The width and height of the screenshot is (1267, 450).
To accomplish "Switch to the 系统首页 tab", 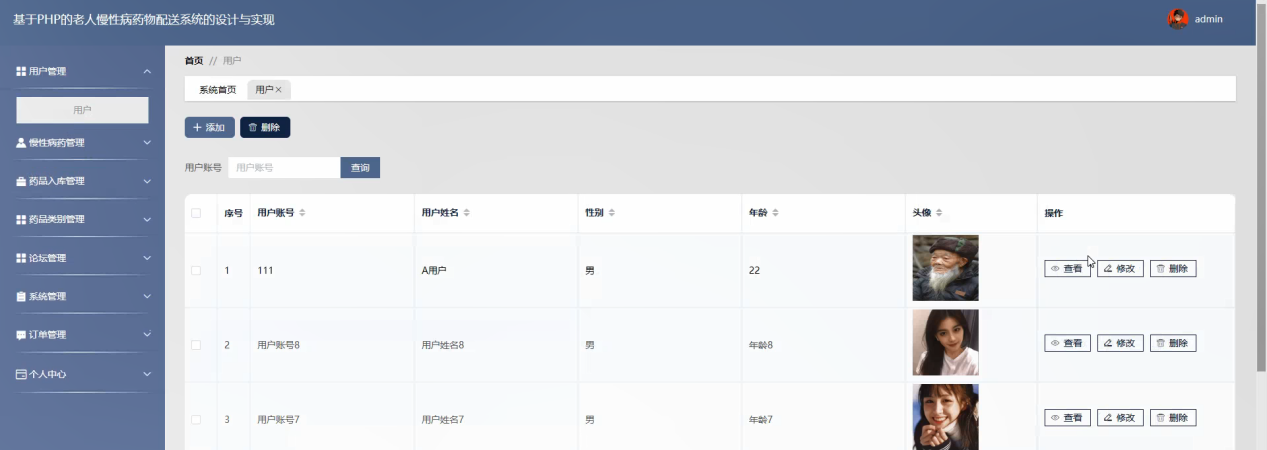I will tap(217, 90).
